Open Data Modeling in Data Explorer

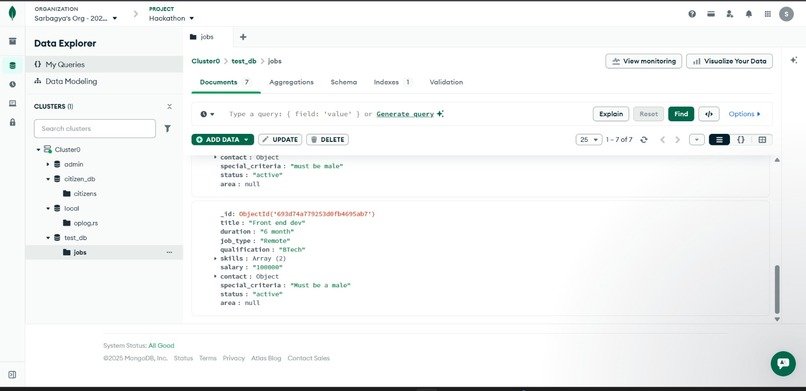click(104, 81)
